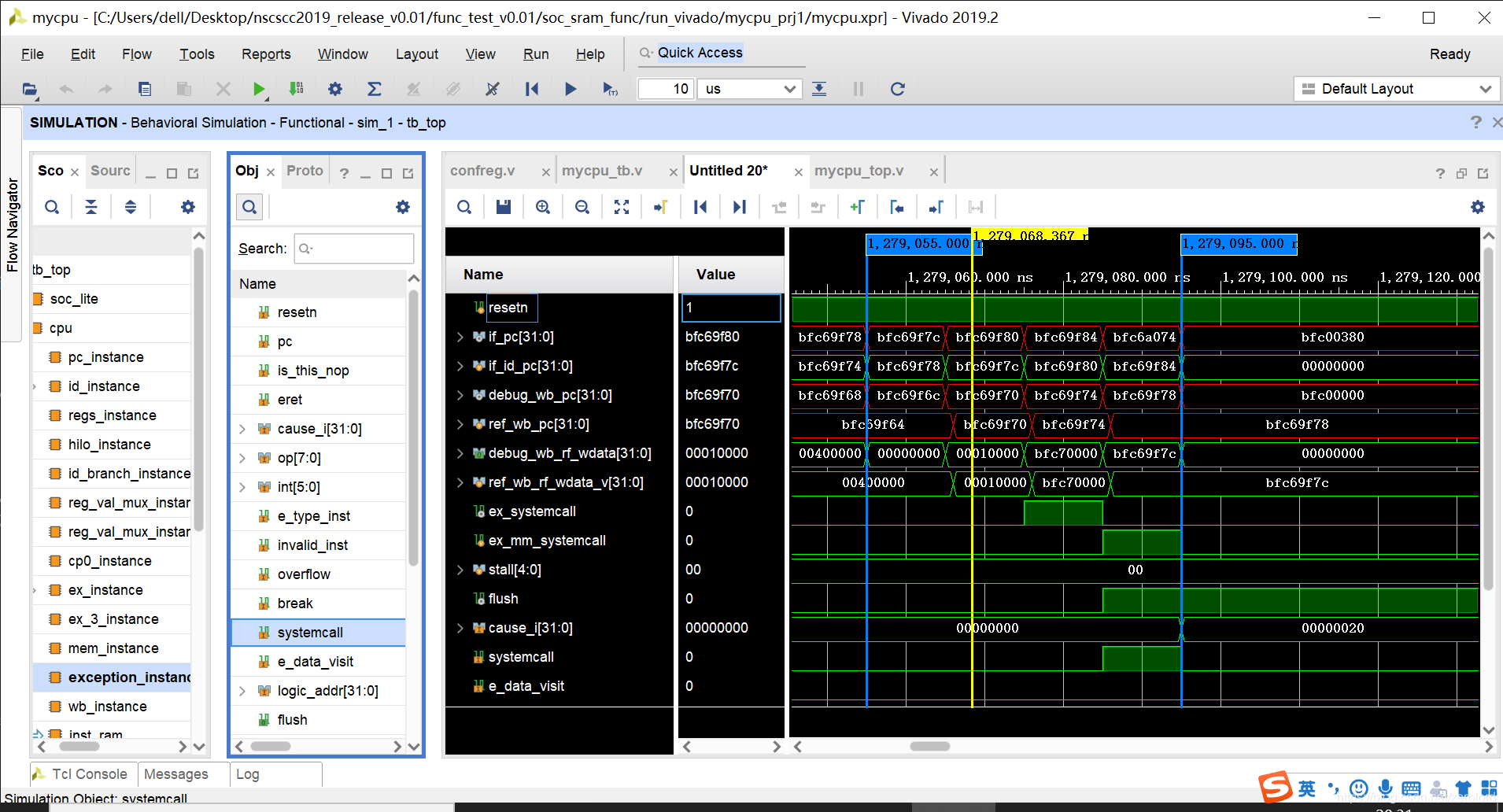
Task: Click Previous Marker icon
Action: (897, 207)
